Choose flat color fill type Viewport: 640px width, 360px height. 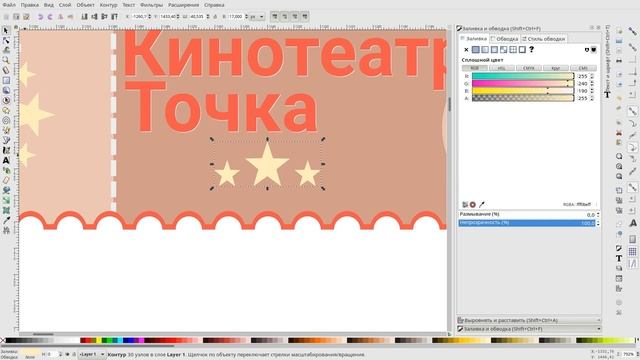pyautogui.click(x=476, y=50)
